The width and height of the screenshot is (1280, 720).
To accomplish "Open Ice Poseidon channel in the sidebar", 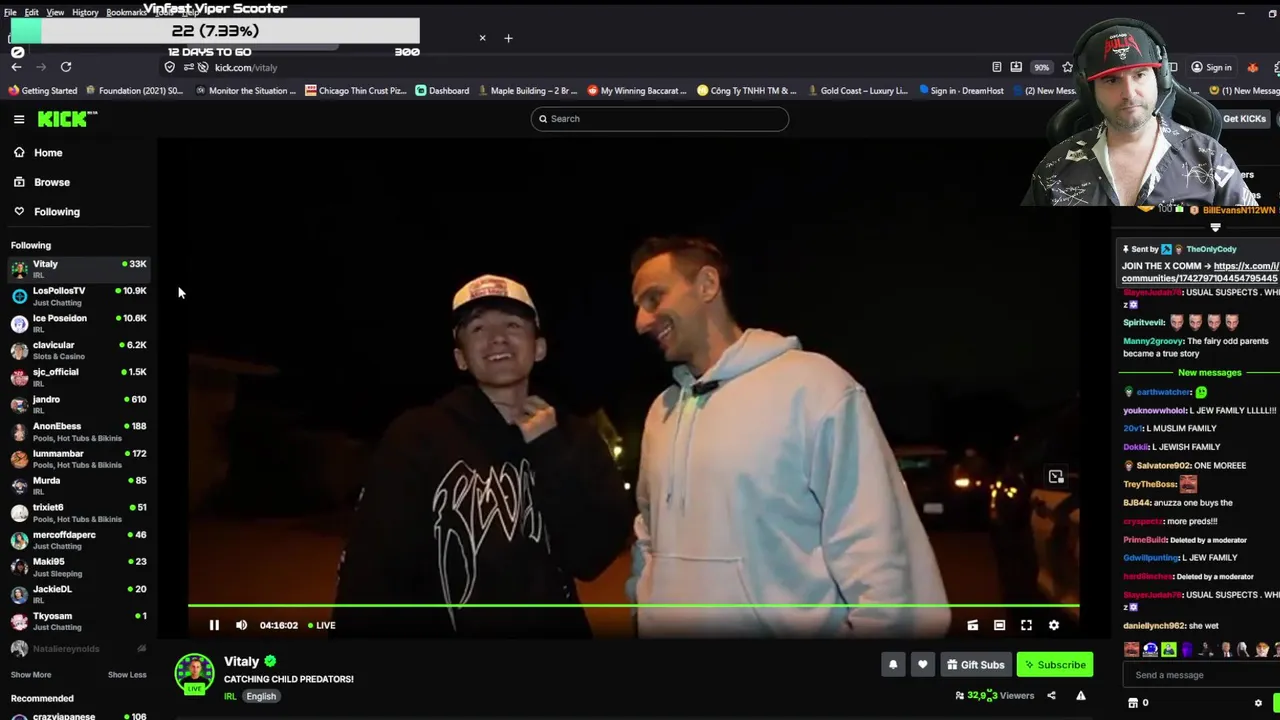I will [78, 323].
